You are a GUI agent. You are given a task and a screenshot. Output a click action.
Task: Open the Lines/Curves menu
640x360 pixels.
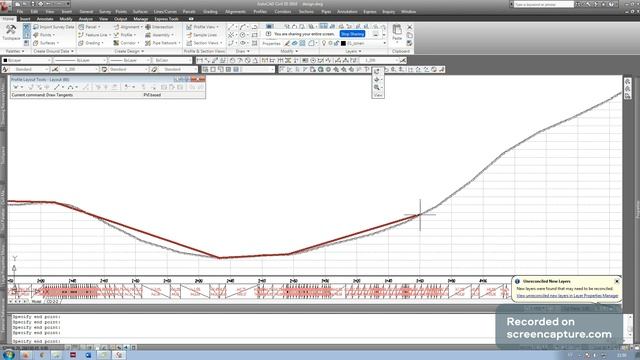pos(165,11)
